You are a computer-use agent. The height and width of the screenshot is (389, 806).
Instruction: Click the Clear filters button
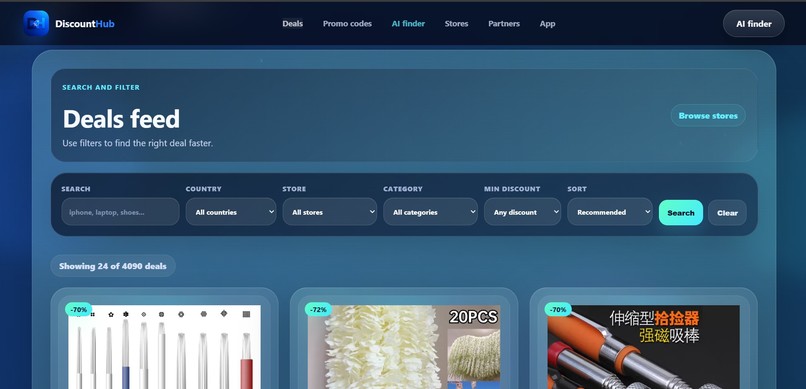(727, 213)
